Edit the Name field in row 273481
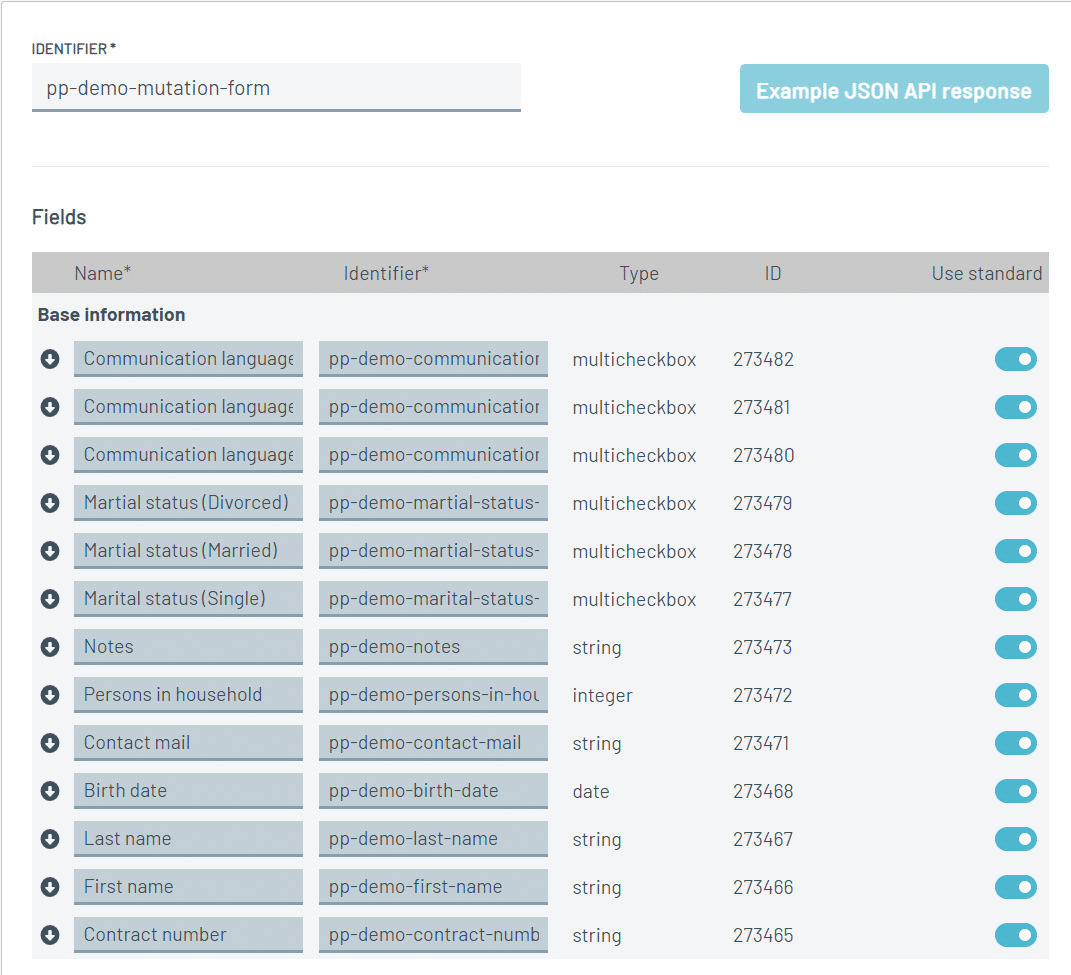This screenshot has height=975, width=1071. pyautogui.click(x=189, y=407)
